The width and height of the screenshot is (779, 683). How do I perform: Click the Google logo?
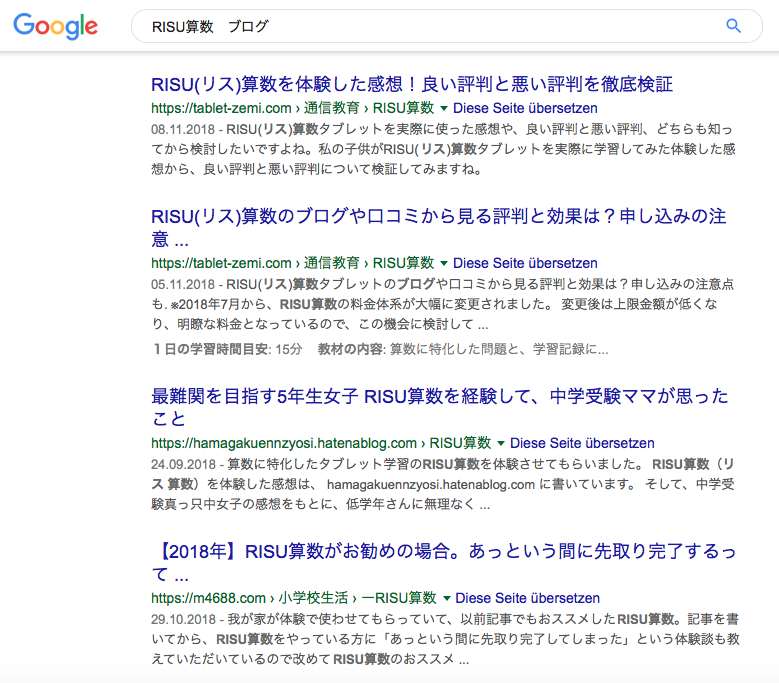tap(56, 26)
